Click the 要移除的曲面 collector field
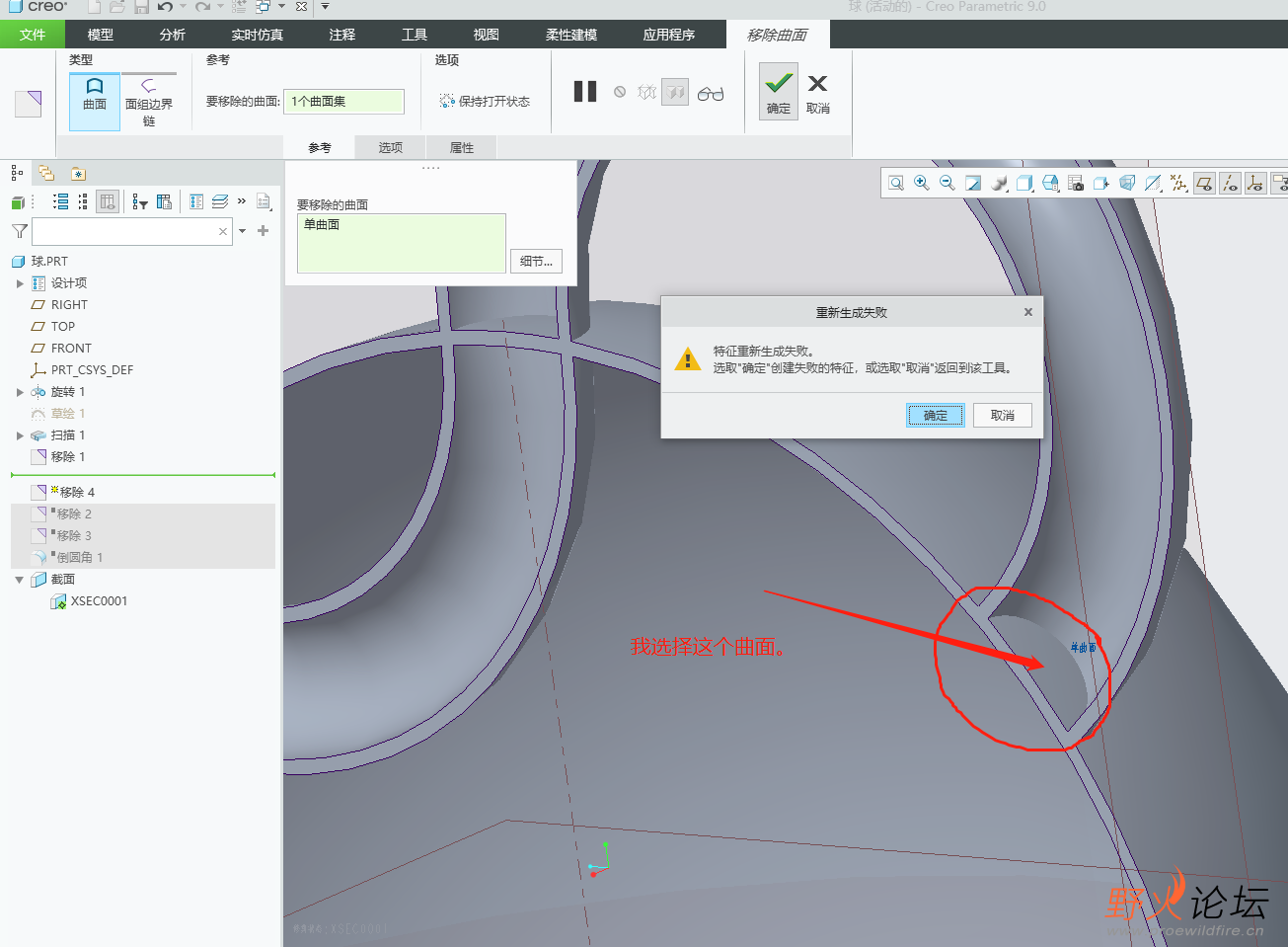This screenshot has height=947, width=1288. coord(344,101)
